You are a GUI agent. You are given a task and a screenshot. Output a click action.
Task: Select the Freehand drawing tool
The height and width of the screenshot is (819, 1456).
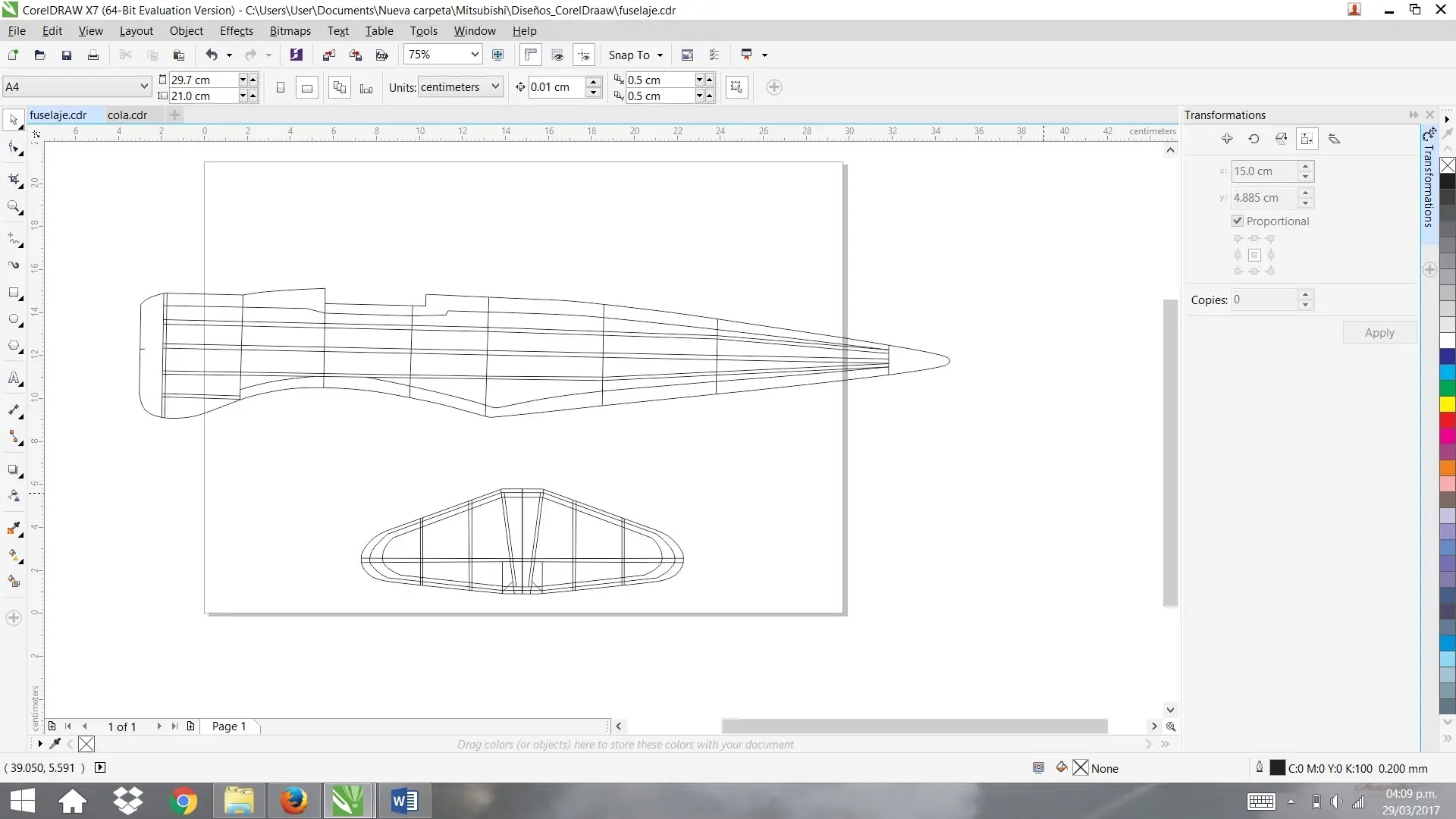click(x=14, y=239)
